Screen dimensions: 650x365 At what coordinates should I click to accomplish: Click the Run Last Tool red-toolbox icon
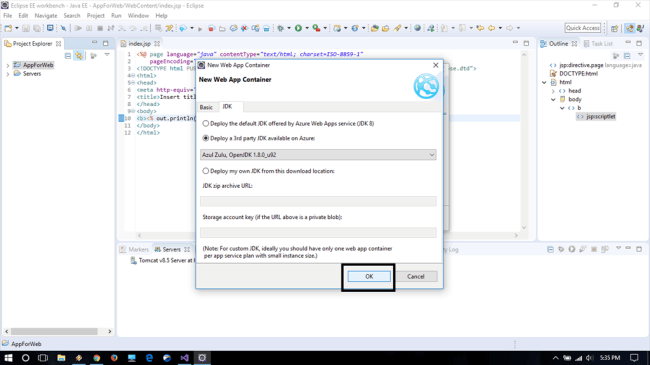(316, 28)
